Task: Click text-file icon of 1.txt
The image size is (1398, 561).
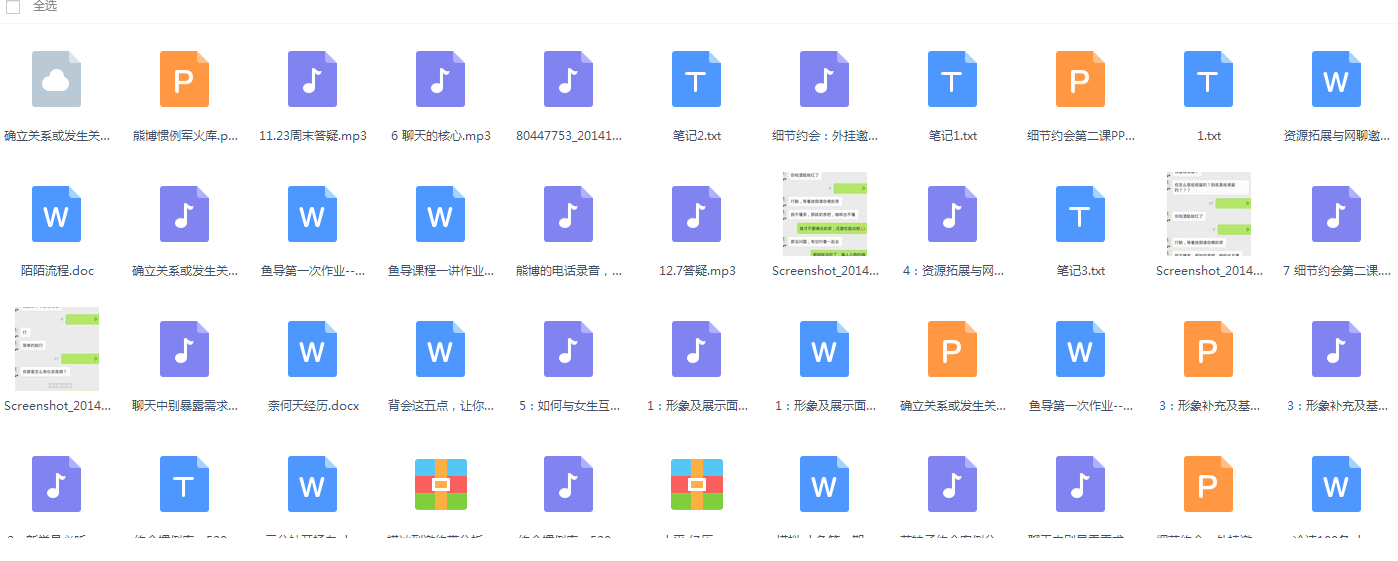Action: (x=1208, y=79)
